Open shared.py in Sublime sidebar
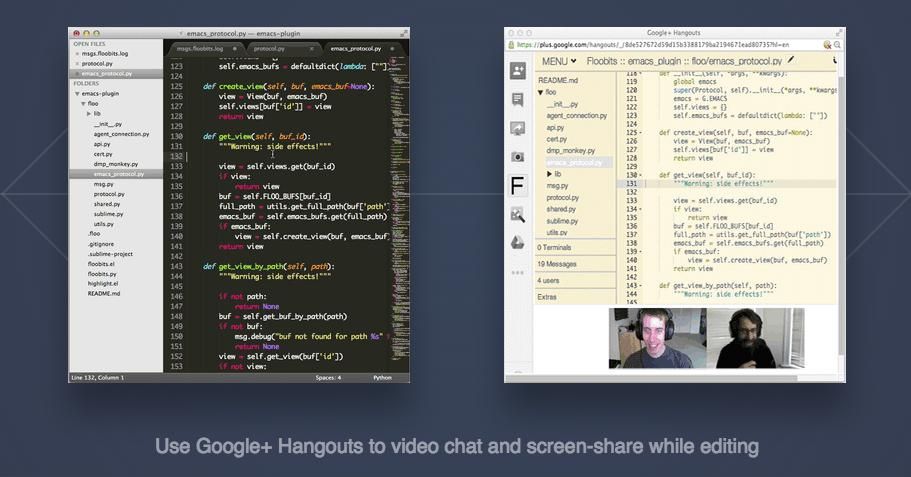The width and height of the screenshot is (911, 477). click(x=107, y=204)
